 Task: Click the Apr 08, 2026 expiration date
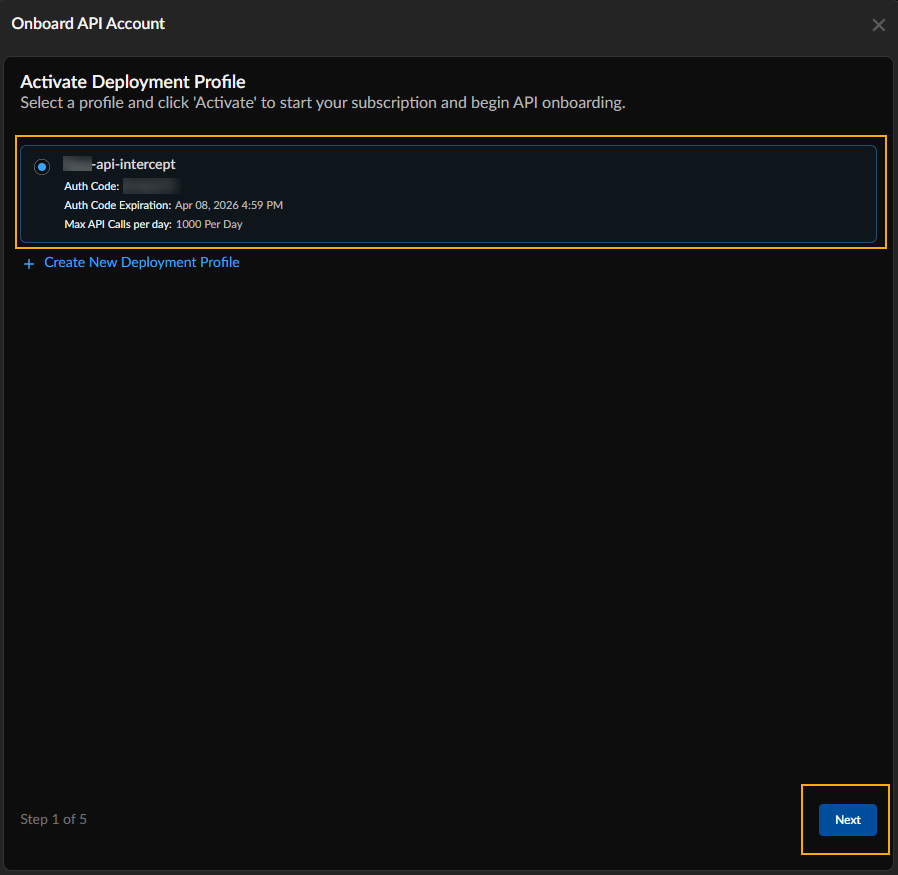pos(229,205)
